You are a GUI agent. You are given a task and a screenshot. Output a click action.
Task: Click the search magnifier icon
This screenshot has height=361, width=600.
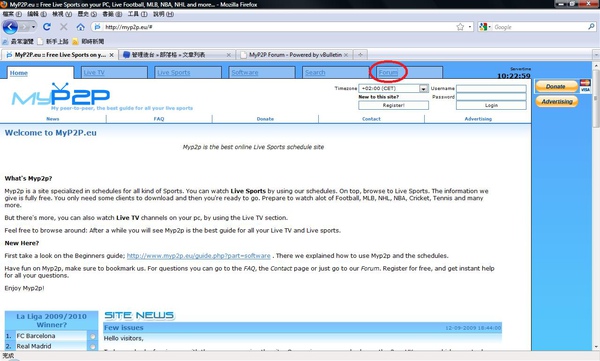pos(591,27)
